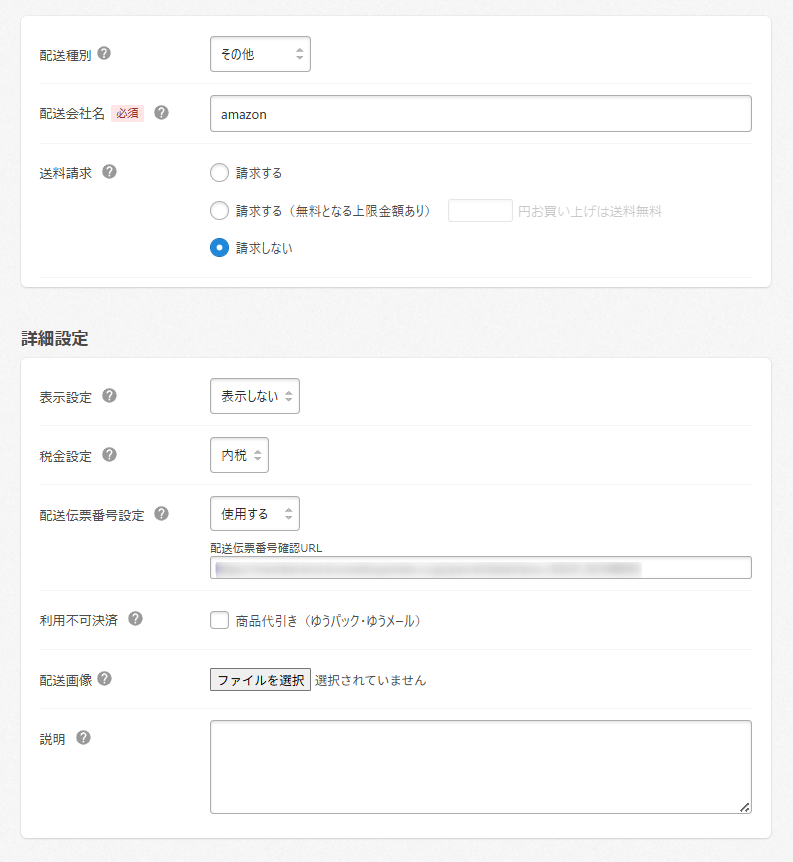The width and height of the screenshot is (793, 862).
Task: Click the 税金設定 help icon
Action: coord(110,455)
